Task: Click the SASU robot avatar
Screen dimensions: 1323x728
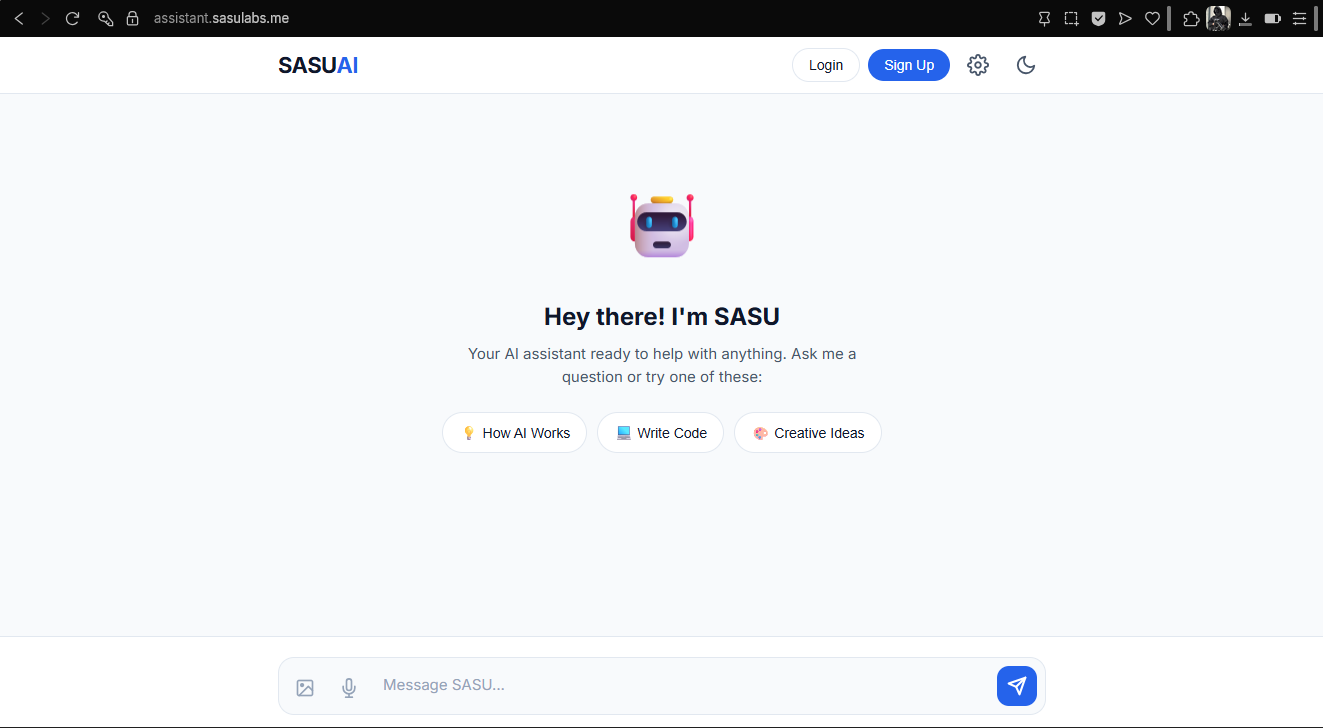Action: coord(662,226)
